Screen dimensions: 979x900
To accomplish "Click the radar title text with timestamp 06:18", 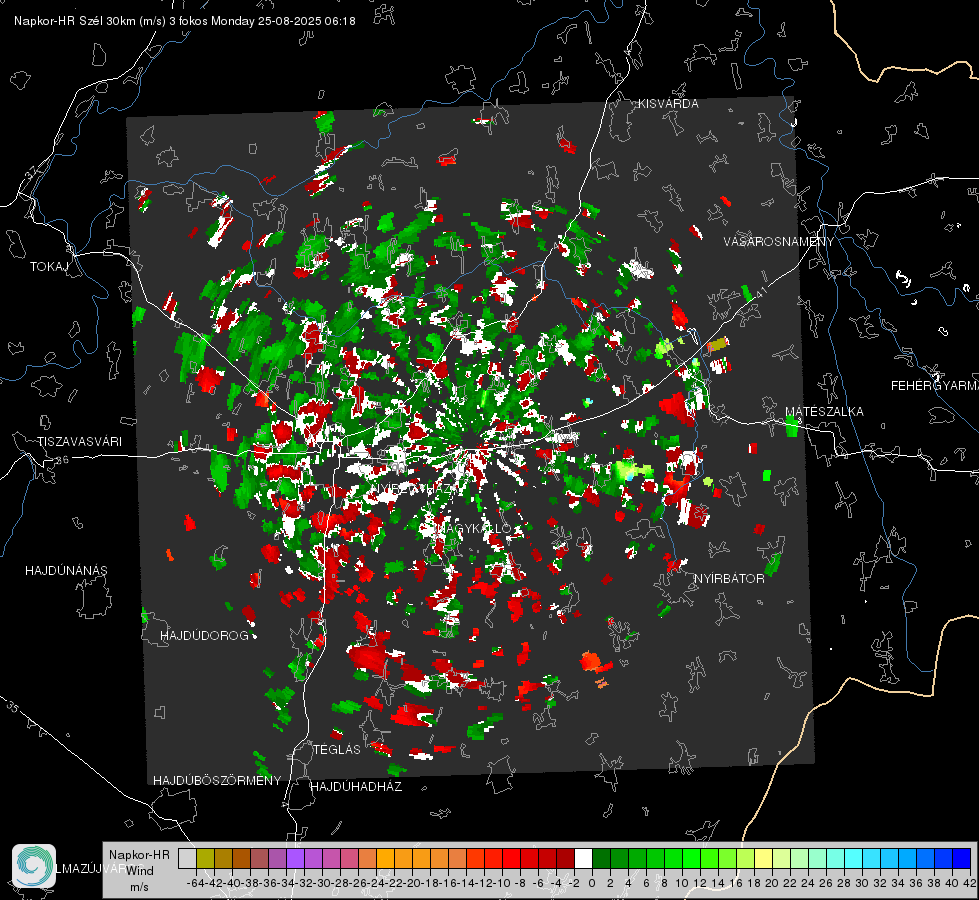I will point(185,21).
